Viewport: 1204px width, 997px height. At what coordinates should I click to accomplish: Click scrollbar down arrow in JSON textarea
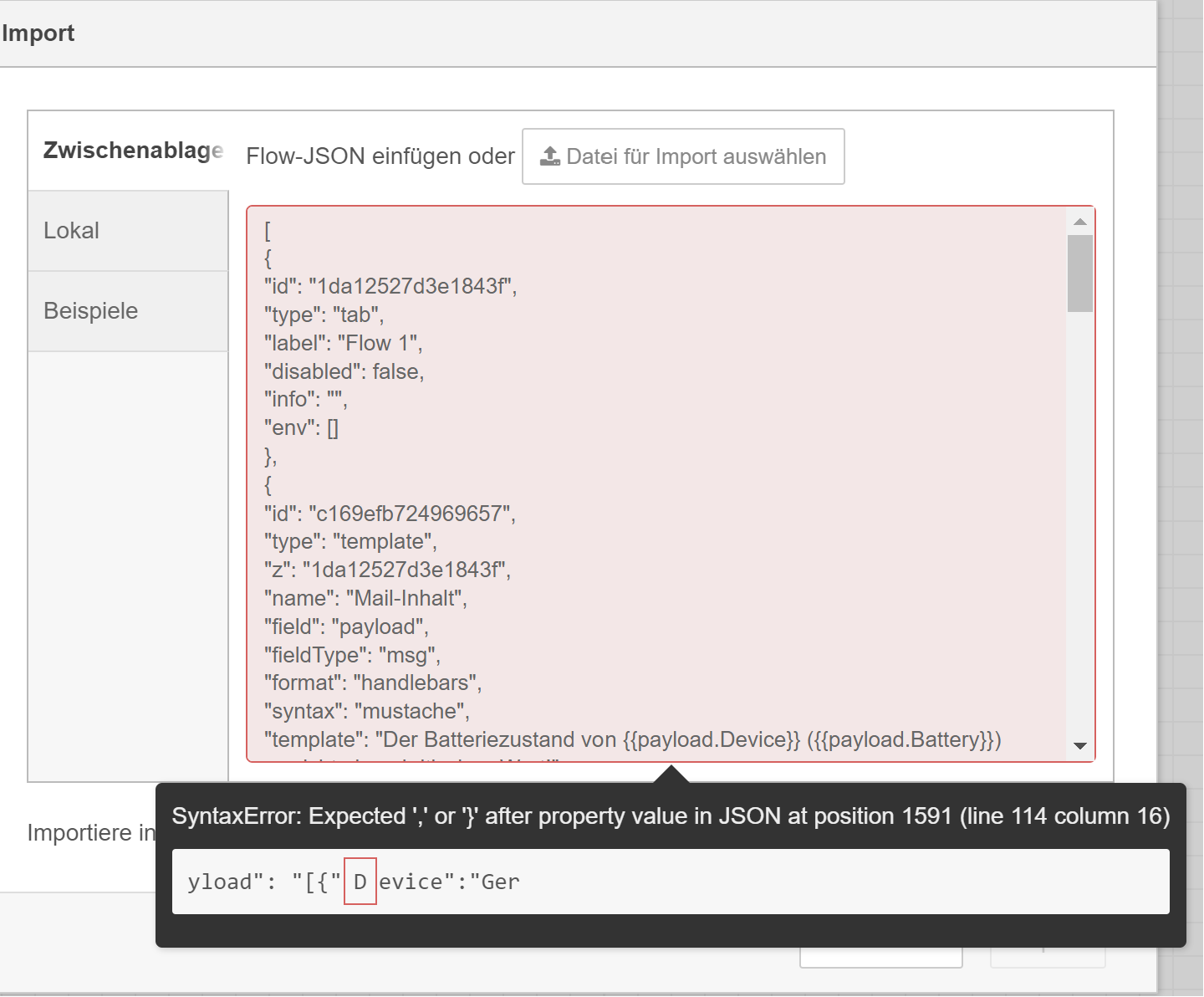click(x=1080, y=746)
